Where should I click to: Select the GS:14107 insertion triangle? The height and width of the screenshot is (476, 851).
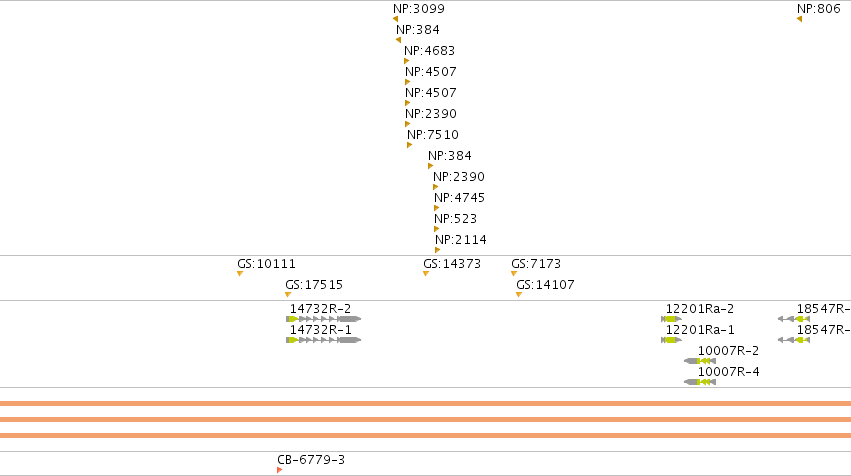[x=519, y=295]
